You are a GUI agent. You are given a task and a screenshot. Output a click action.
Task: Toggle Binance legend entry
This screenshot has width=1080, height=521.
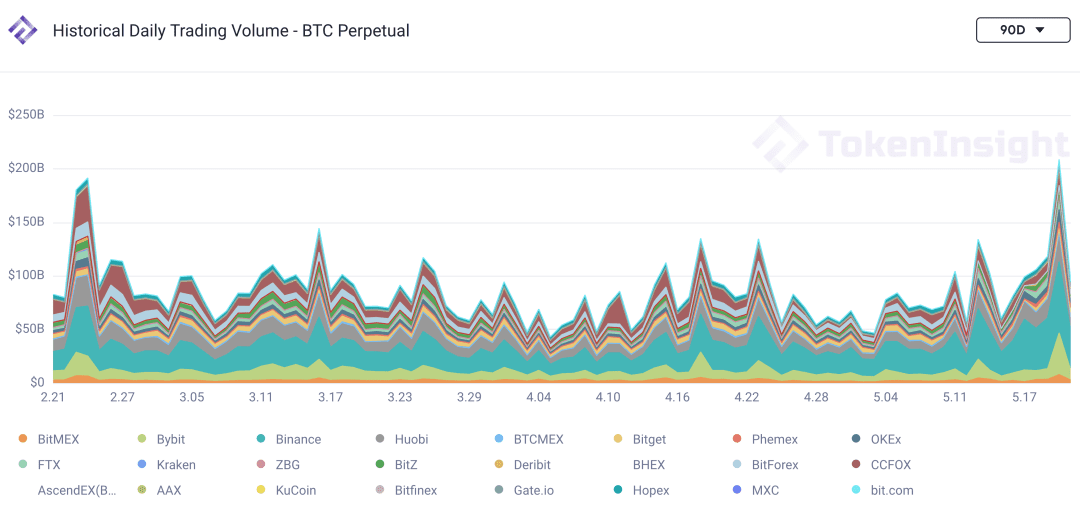pyautogui.click(x=289, y=439)
